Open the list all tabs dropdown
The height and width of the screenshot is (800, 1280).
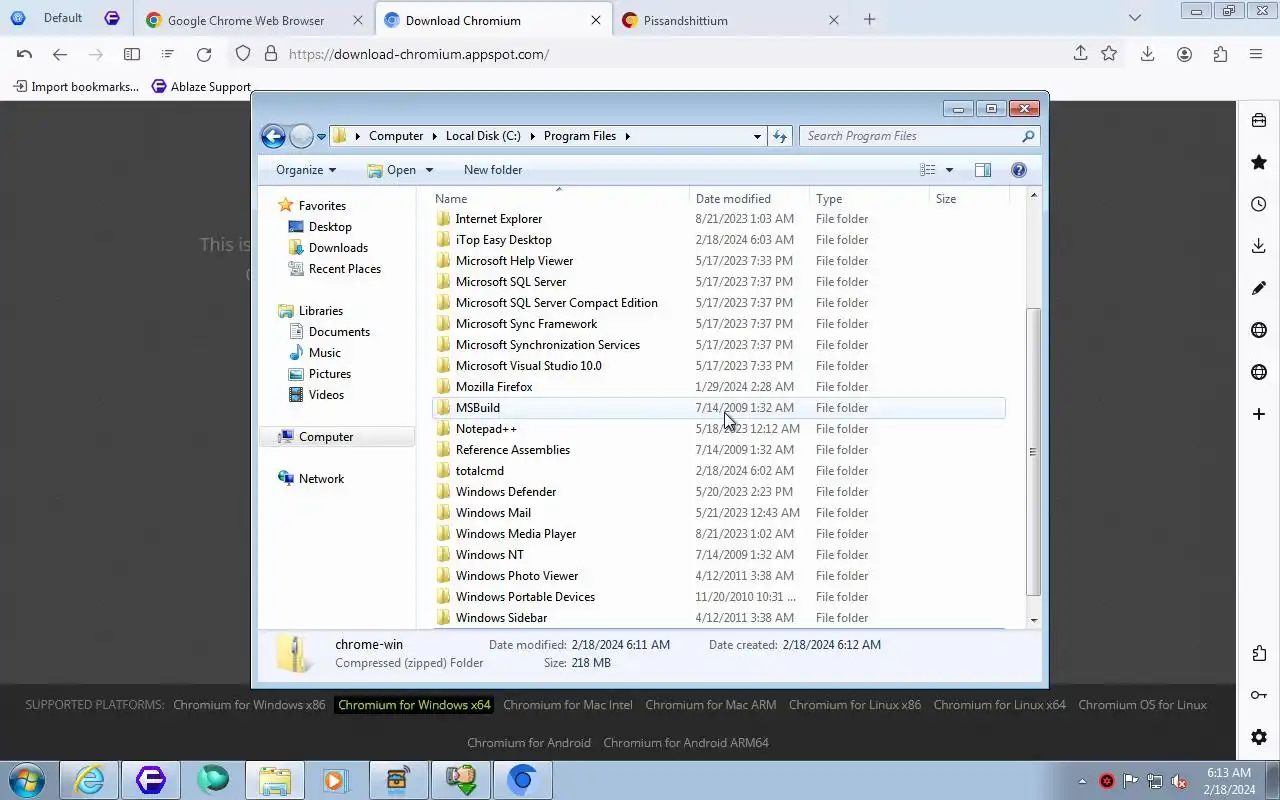point(1134,18)
